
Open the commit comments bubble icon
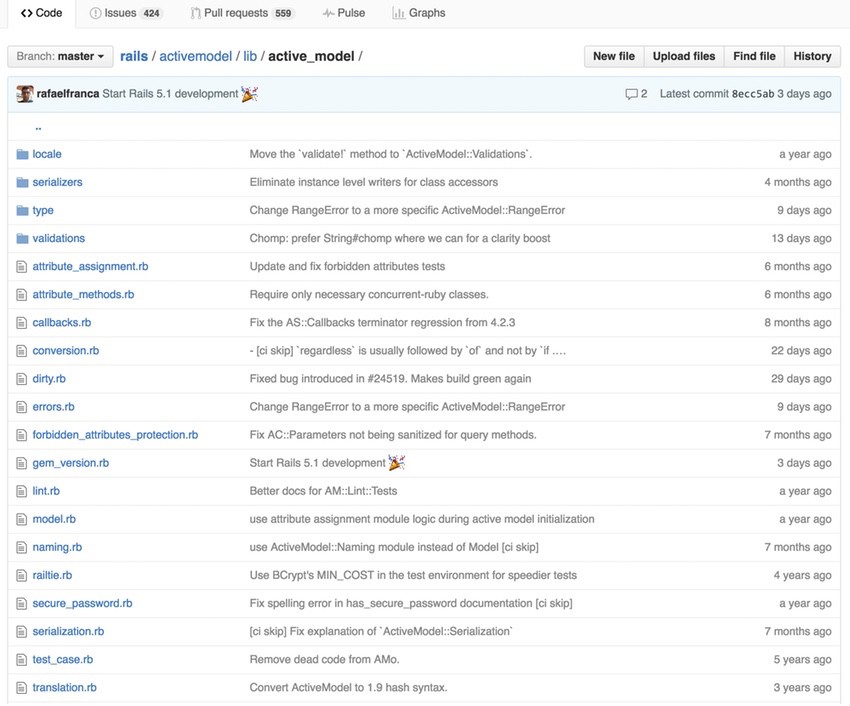click(631, 94)
